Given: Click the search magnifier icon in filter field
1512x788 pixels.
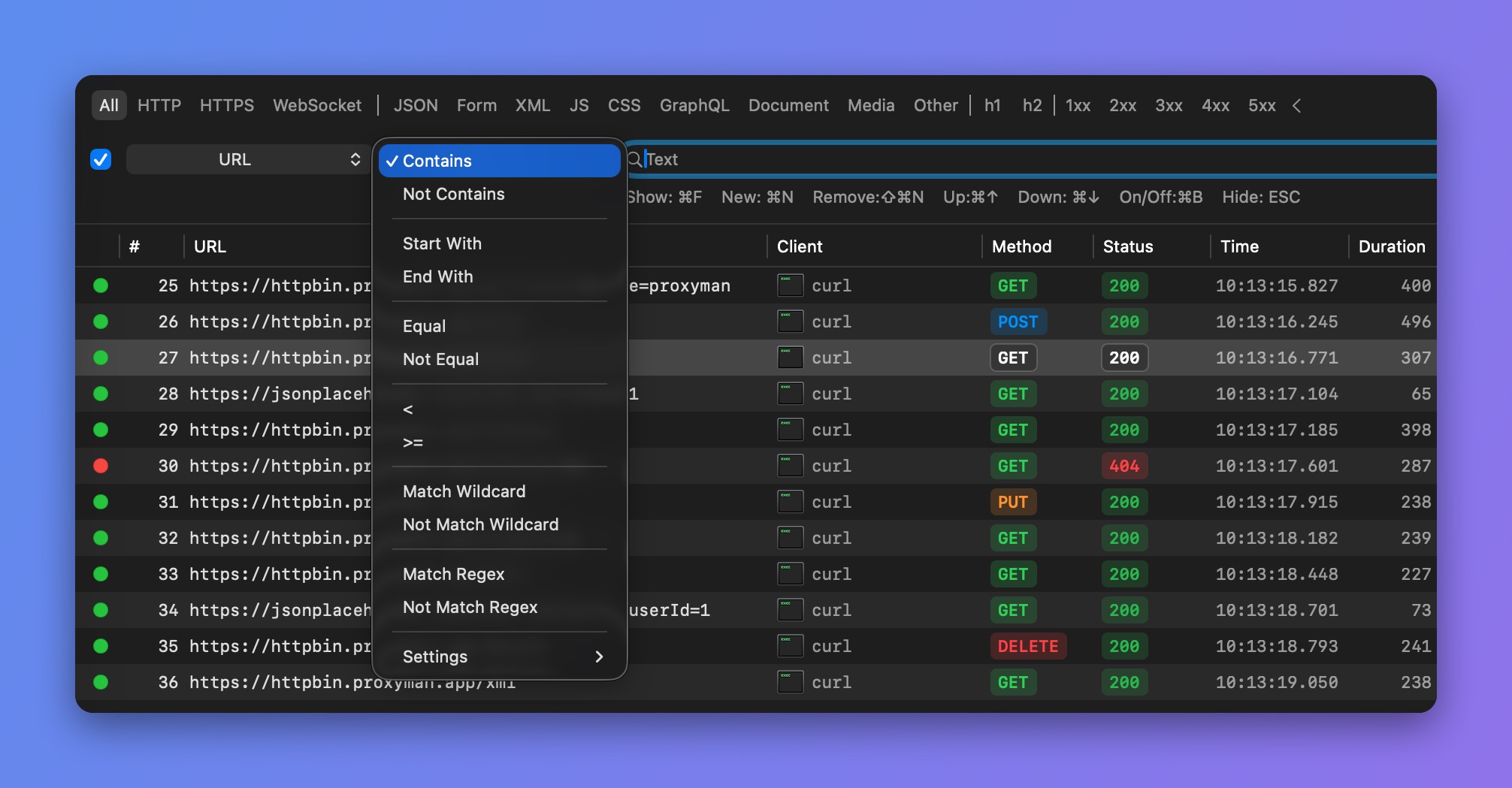Looking at the screenshot, I should tap(634, 159).
